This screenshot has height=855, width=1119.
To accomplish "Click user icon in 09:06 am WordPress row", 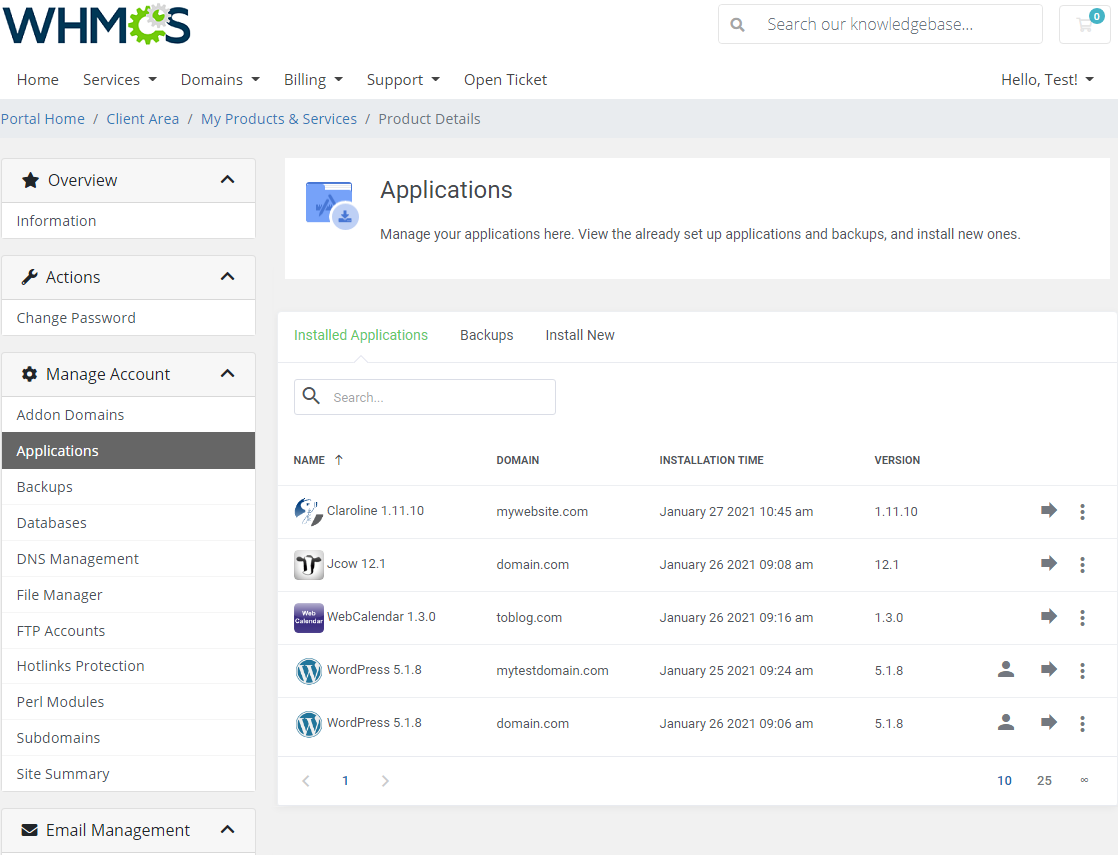I will (1006, 722).
